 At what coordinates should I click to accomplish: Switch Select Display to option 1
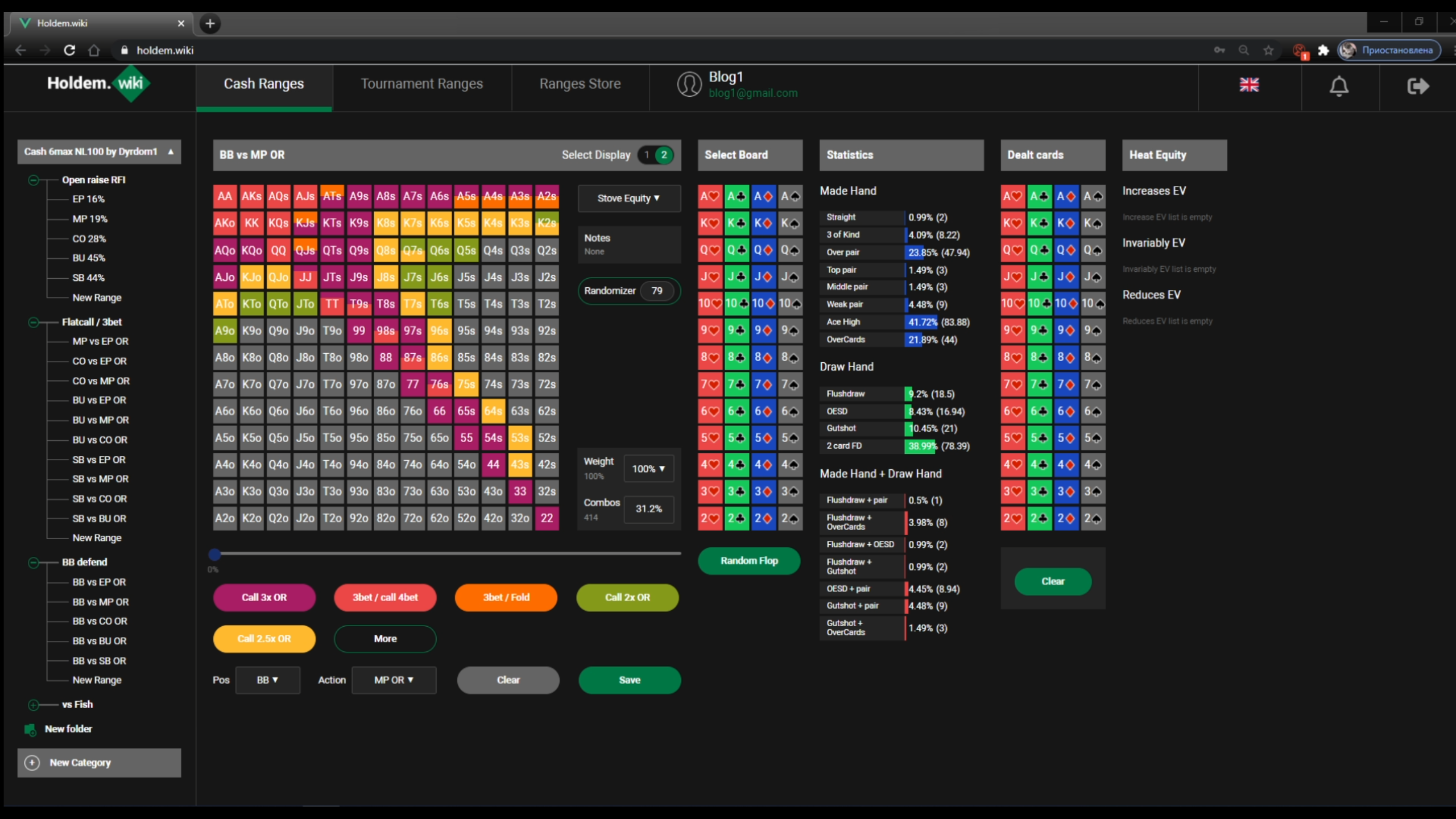pyautogui.click(x=647, y=155)
